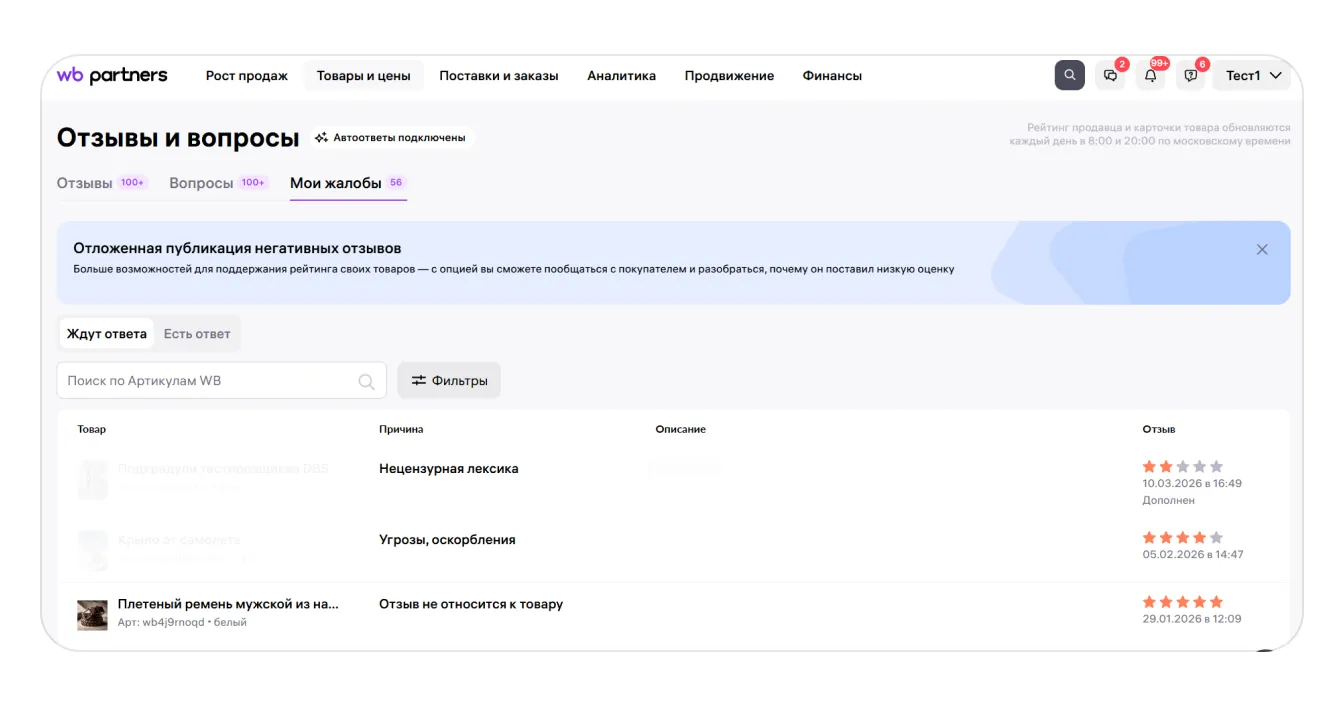Click the WB Partners logo
This screenshot has height=706, width=1344.
click(112, 76)
